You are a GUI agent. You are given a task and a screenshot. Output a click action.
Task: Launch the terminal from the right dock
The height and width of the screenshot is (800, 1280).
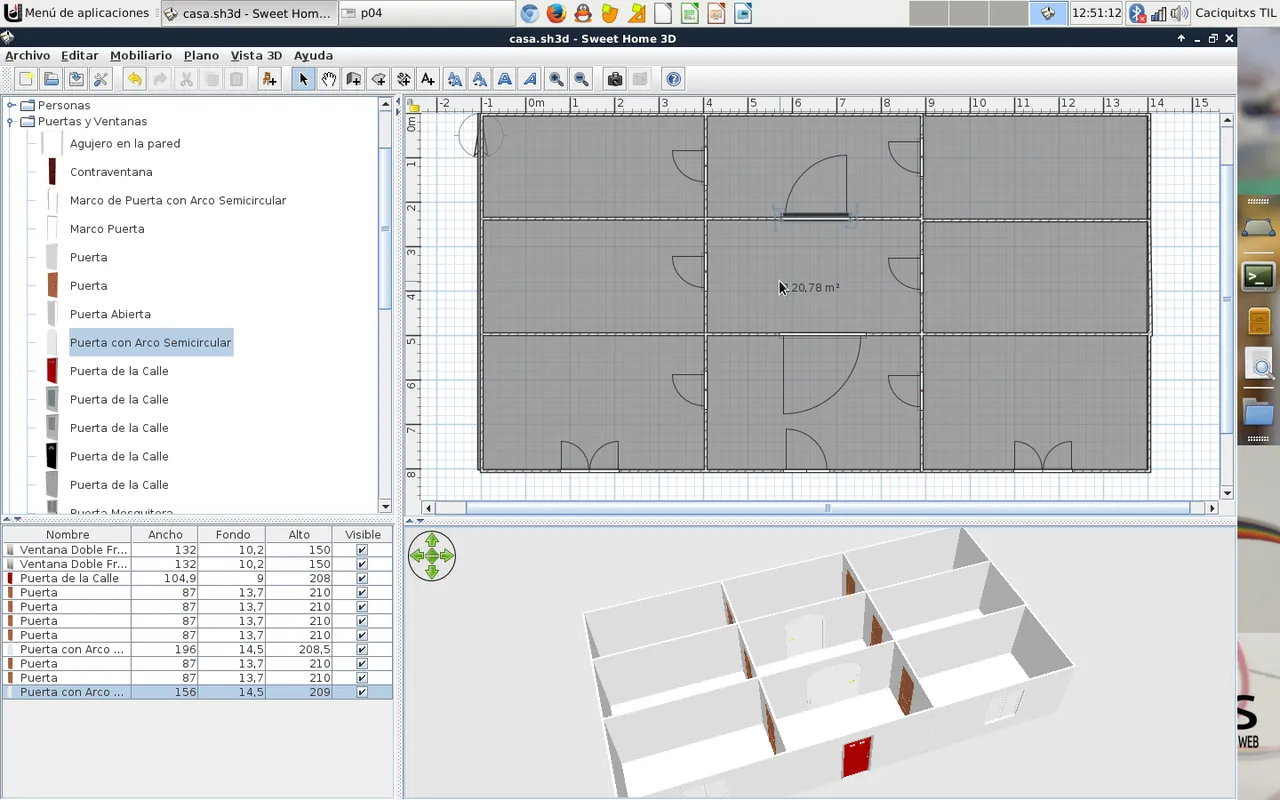[1259, 276]
